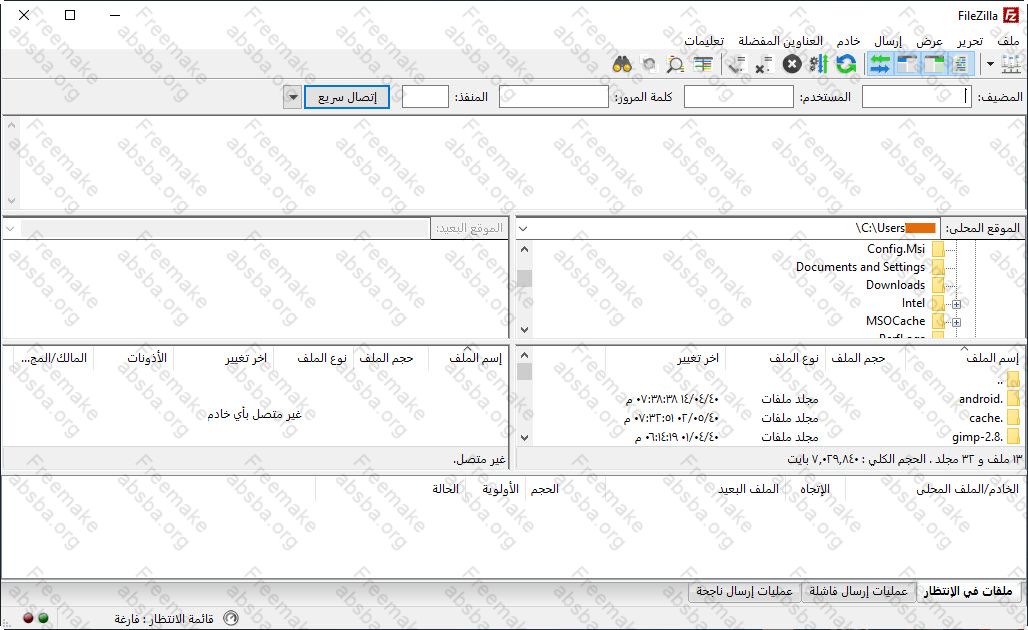
Task: Focus the كلمة المرور password field
Action: pos(554,97)
